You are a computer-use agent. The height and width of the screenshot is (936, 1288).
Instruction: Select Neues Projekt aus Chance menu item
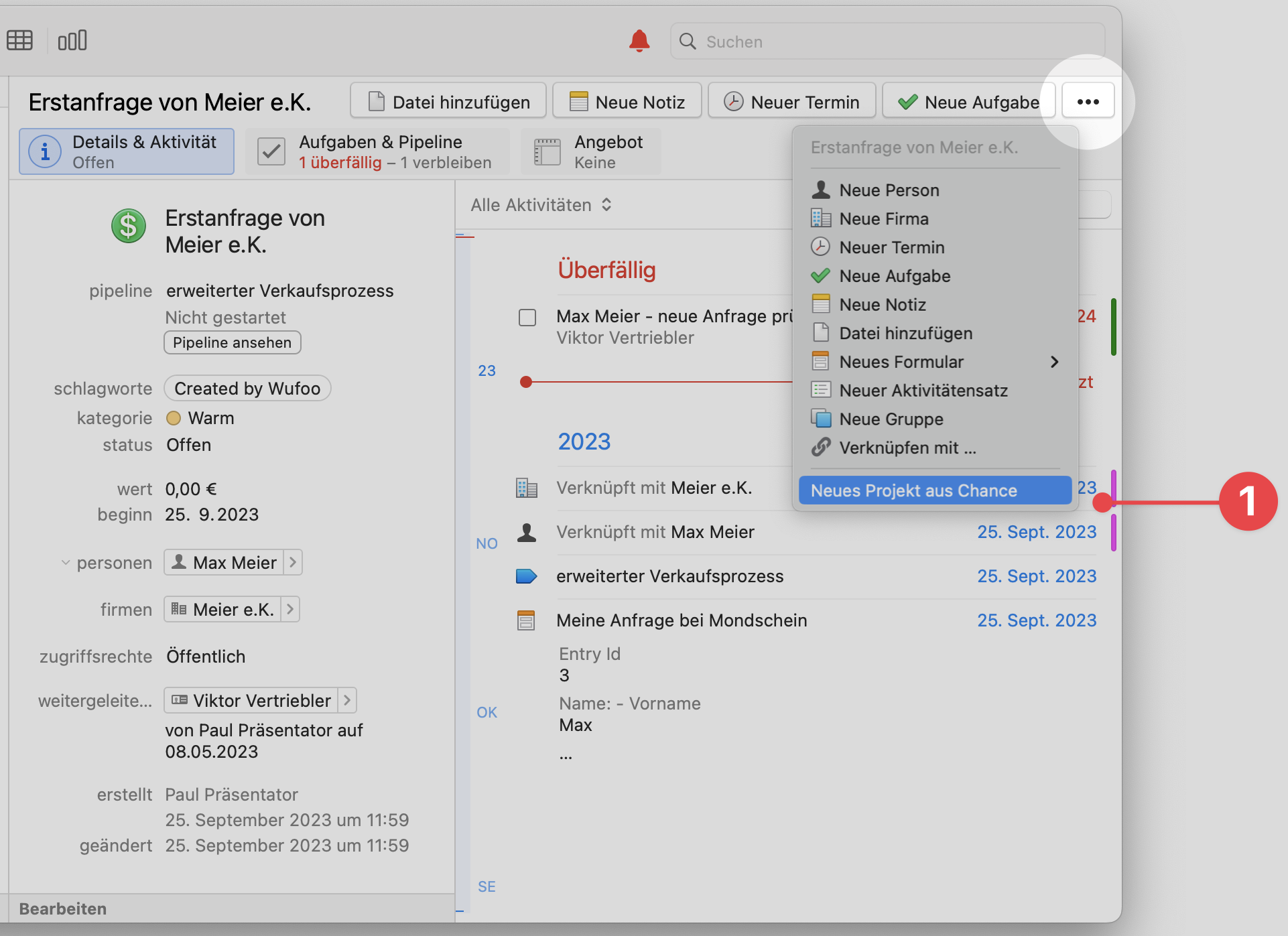click(934, 490)
